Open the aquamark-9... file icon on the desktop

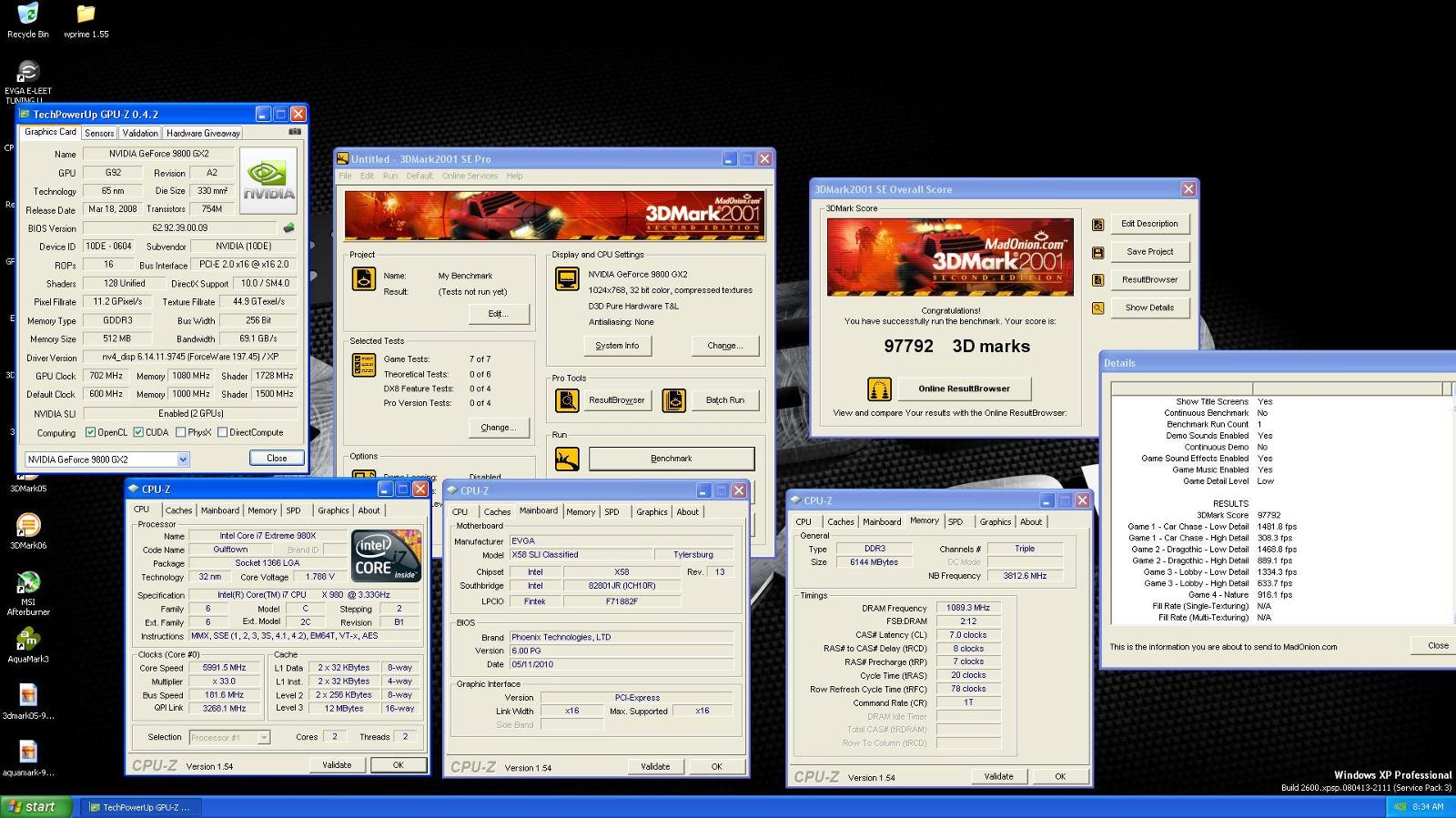pyautogui.click(x=28, y=759)
